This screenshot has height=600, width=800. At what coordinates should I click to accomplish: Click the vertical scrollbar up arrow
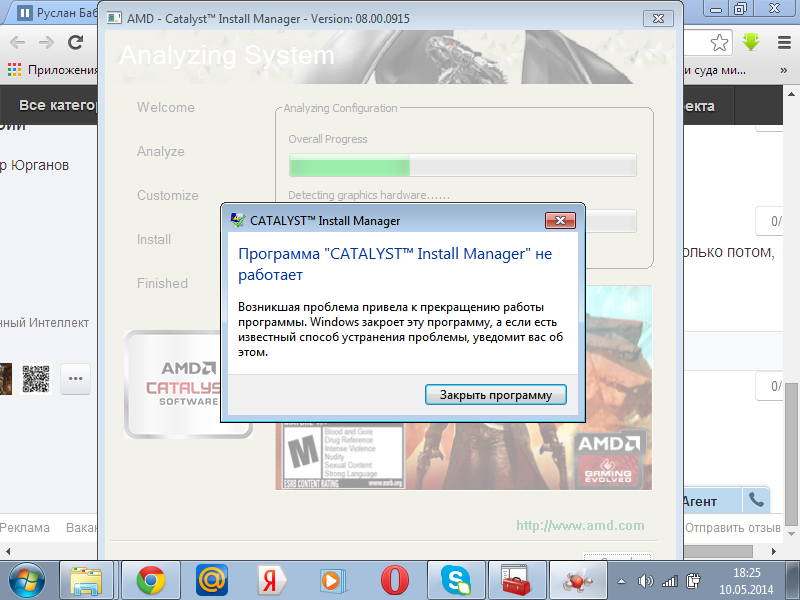(x=791, y=94)
